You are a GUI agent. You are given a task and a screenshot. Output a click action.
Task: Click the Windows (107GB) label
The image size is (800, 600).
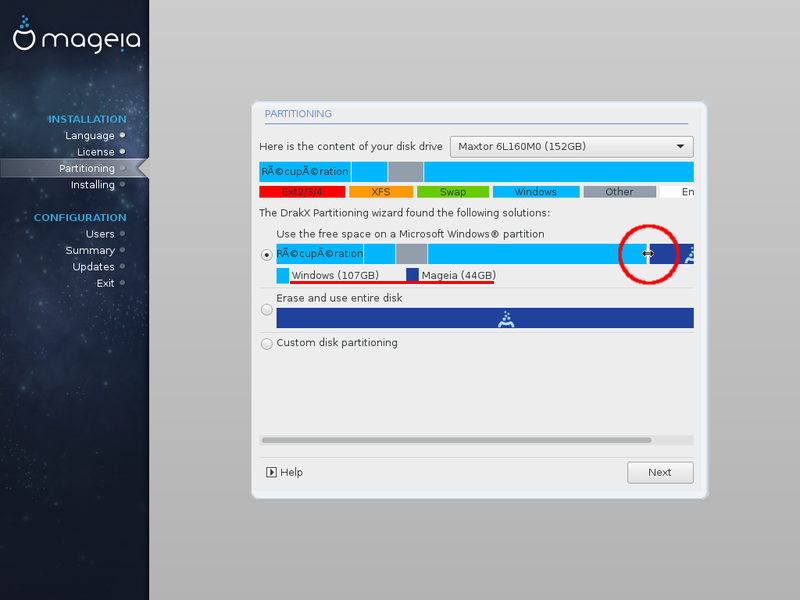(335, 276)
